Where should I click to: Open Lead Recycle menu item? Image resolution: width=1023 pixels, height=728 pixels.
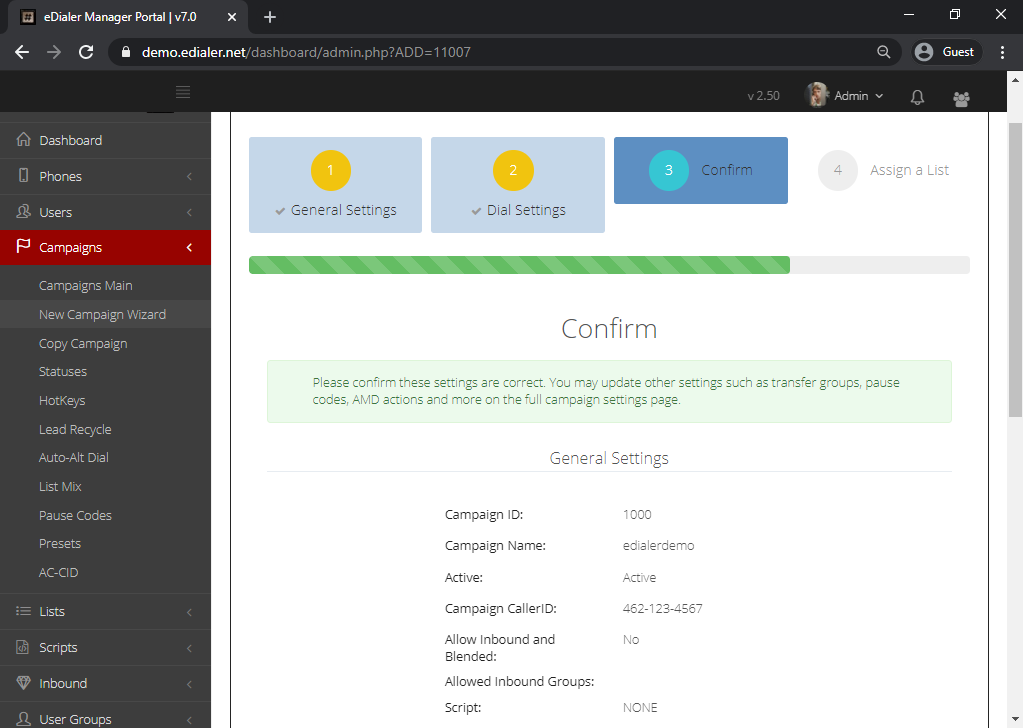(x=75, y=429)
